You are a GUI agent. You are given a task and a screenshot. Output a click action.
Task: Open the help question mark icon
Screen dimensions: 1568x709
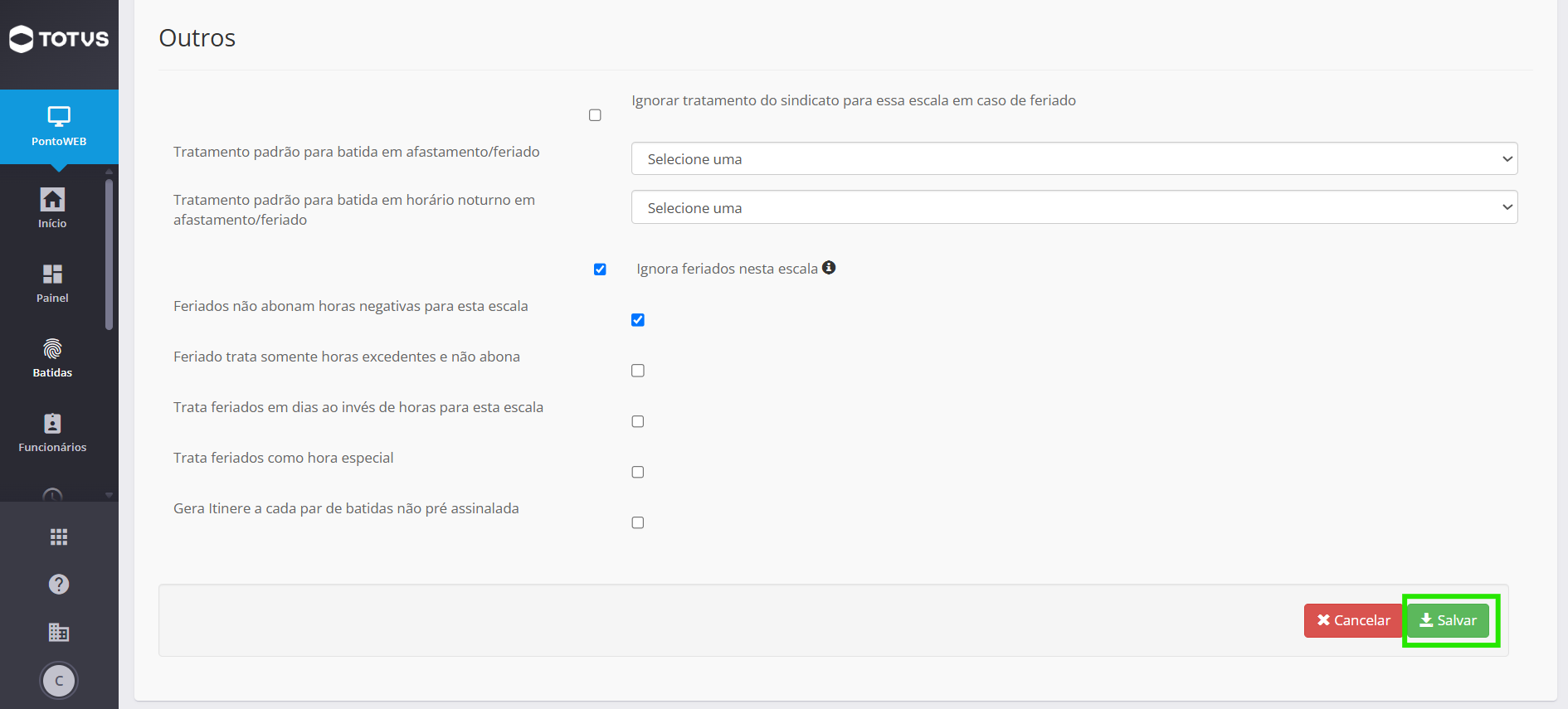(x=59, y=585)
